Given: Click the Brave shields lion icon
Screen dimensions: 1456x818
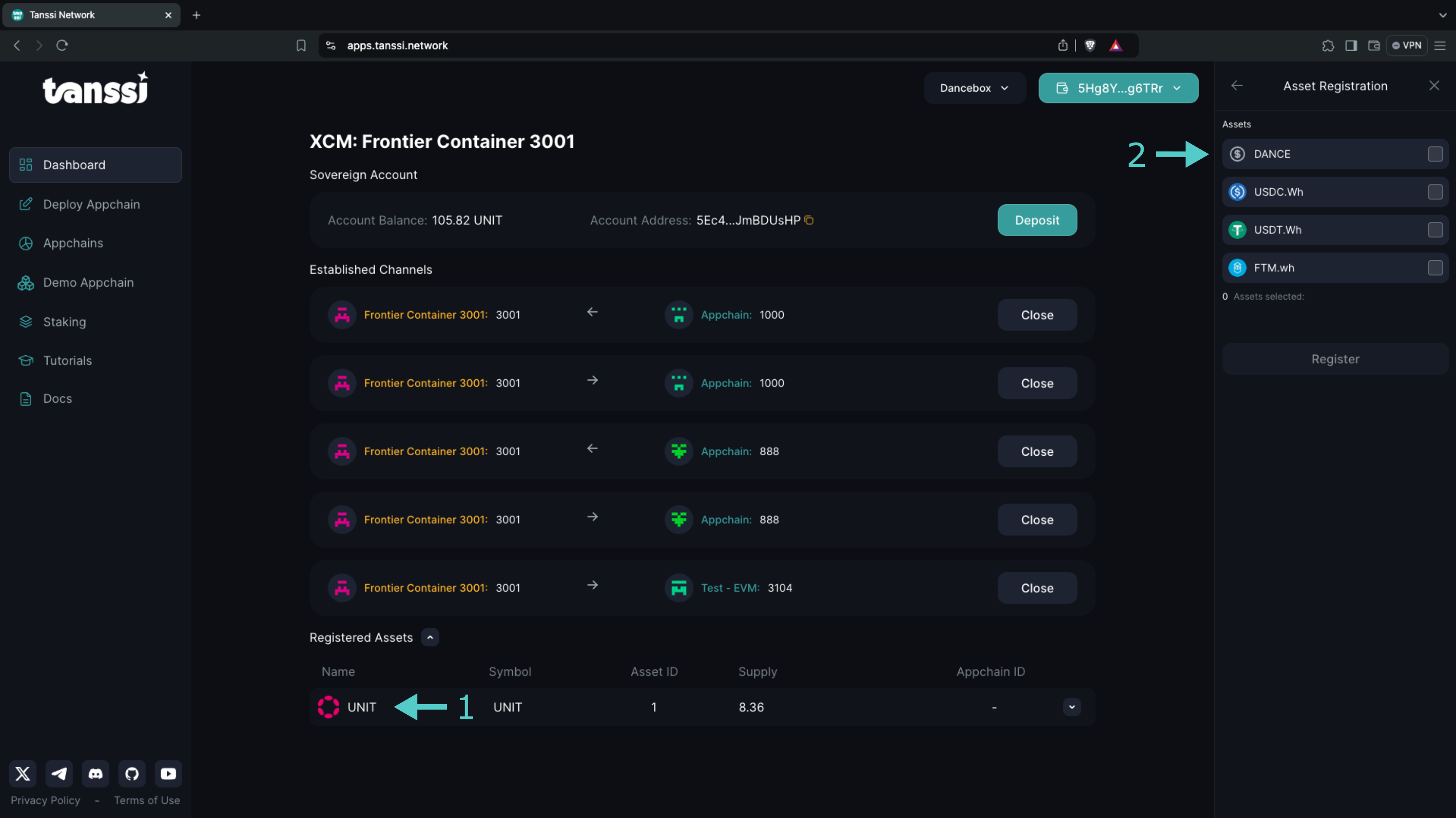Looking at the screenshot, I should pos(1090,45).
